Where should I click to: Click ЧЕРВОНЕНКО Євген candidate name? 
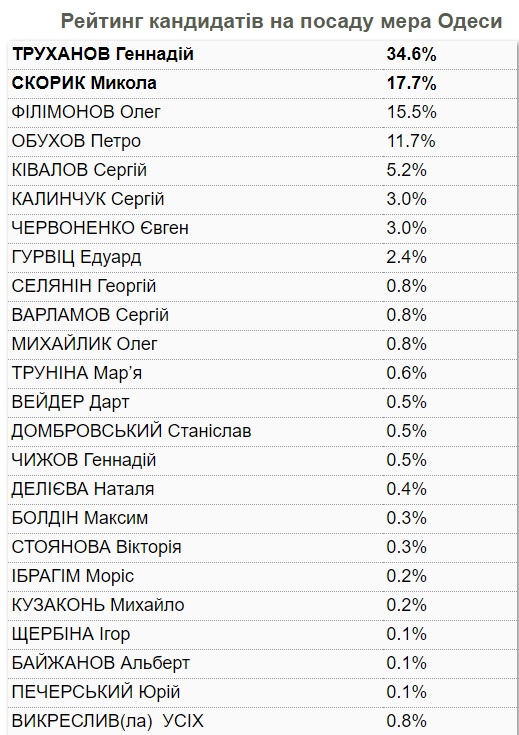100,228
